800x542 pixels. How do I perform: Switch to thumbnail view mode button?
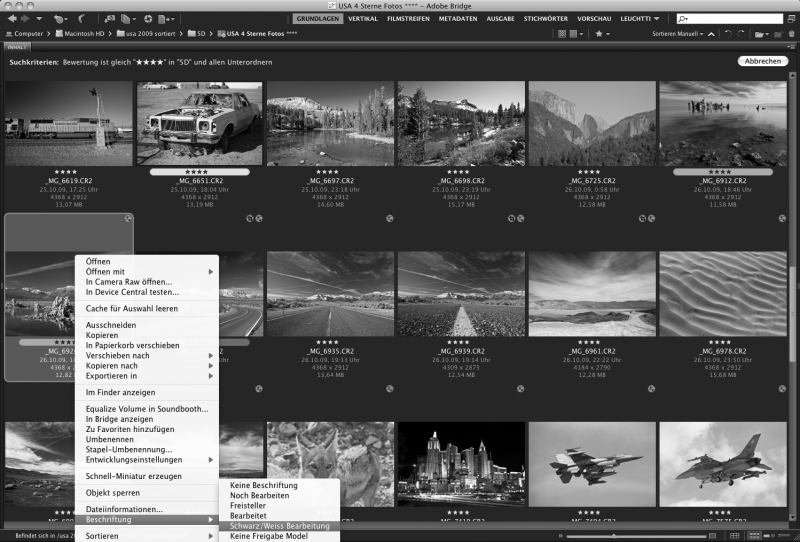click(x=754, y=535)
